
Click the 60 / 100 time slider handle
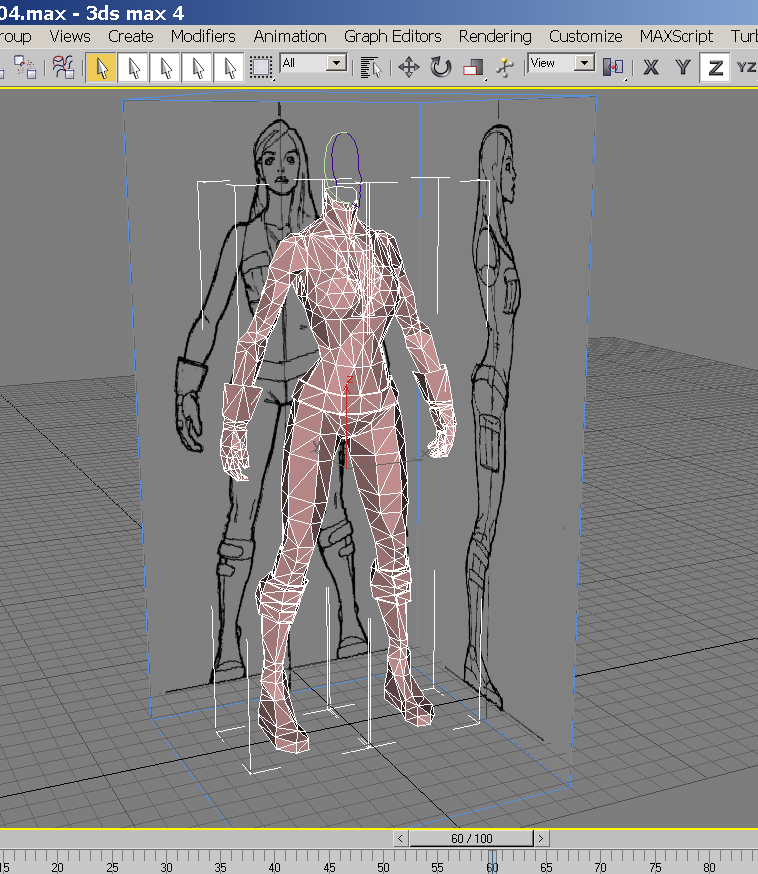click(x=471, y=838)
